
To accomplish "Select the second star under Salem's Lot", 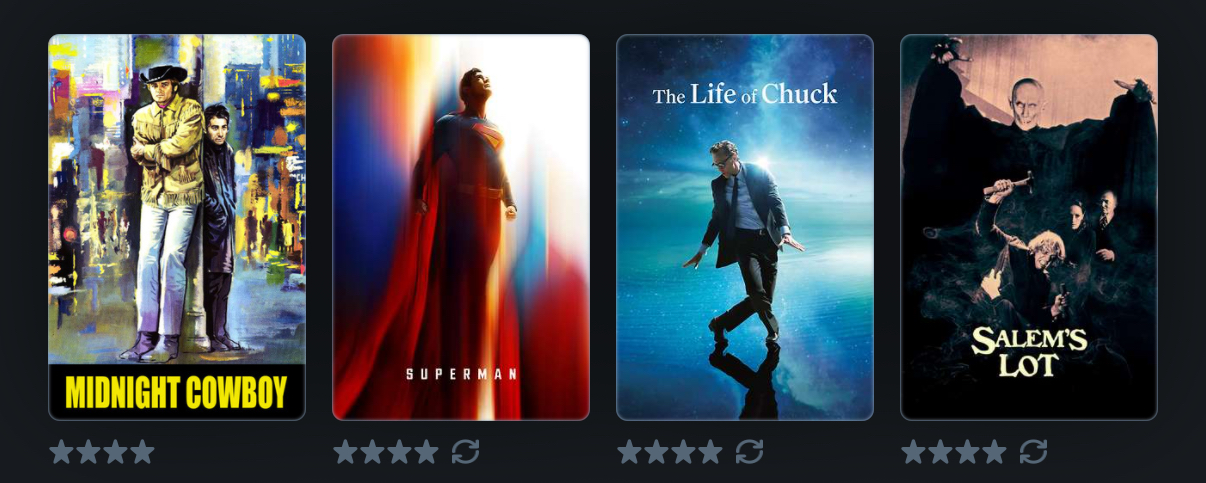I will (940, 452).
